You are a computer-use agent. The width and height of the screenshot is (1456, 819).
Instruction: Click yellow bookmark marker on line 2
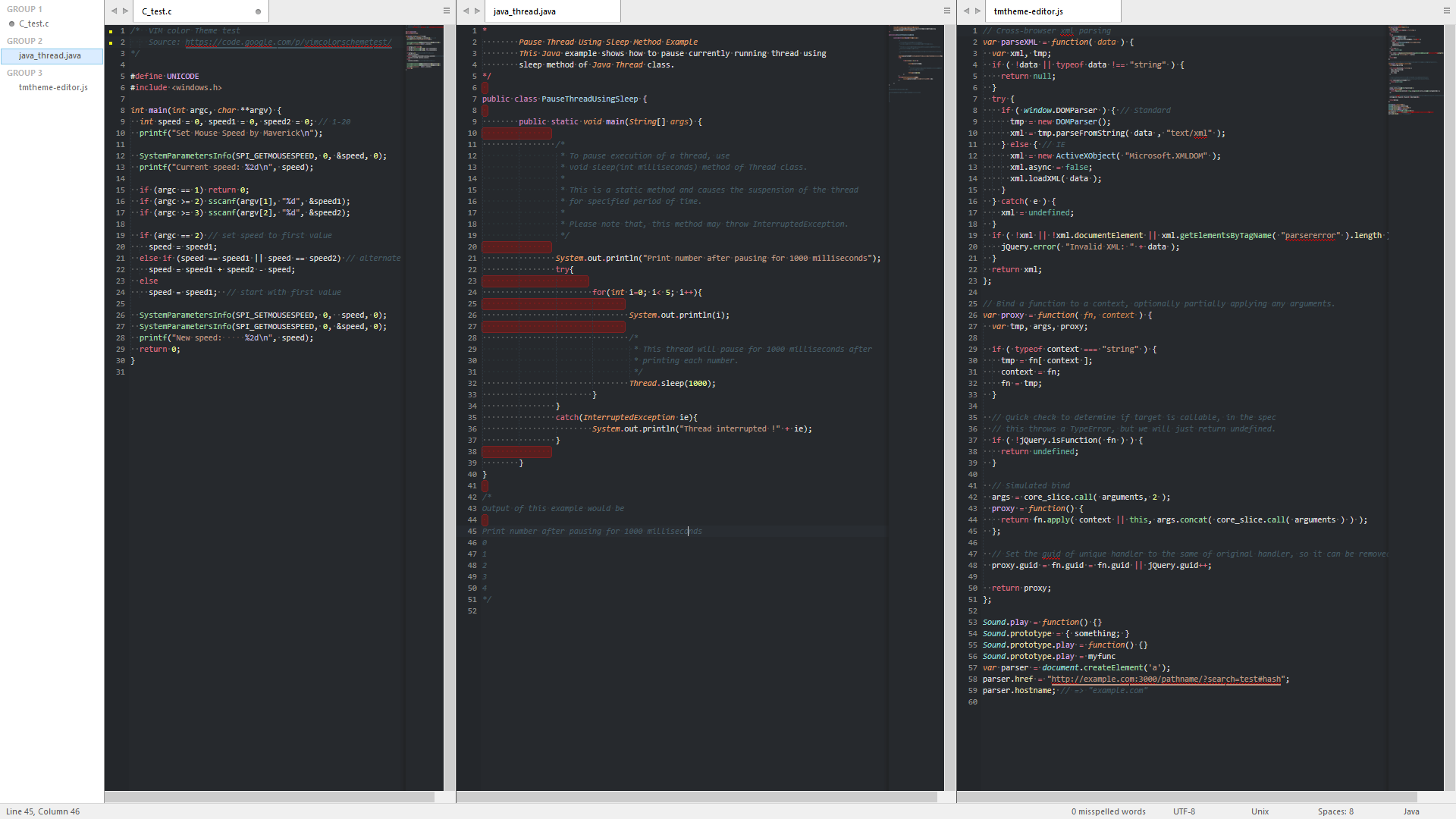point(111,42)
